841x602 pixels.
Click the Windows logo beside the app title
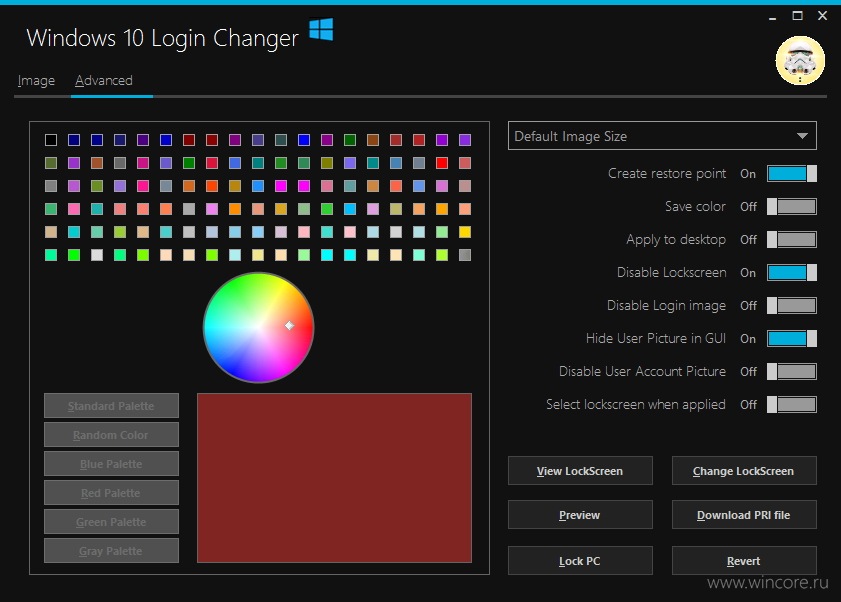click(x=321, y=29)
